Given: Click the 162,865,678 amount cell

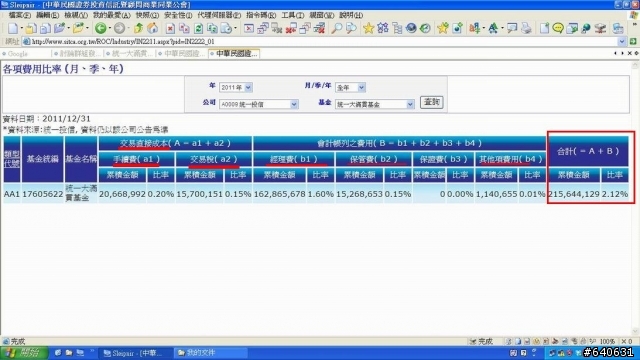Looking at the screenshot, I should point(279,194).
